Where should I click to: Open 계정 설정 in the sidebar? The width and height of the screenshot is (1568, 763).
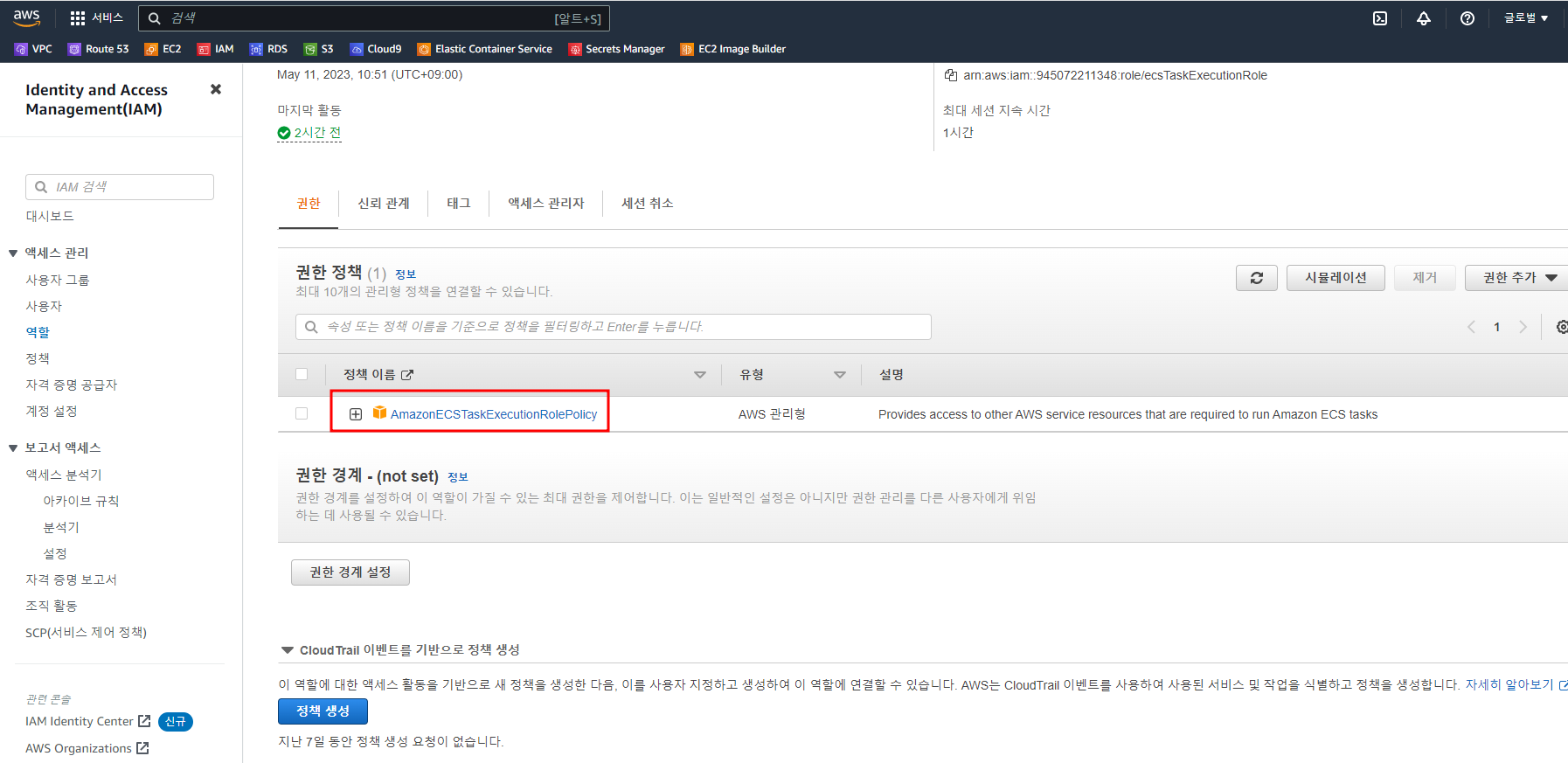(x=52, y=412)
